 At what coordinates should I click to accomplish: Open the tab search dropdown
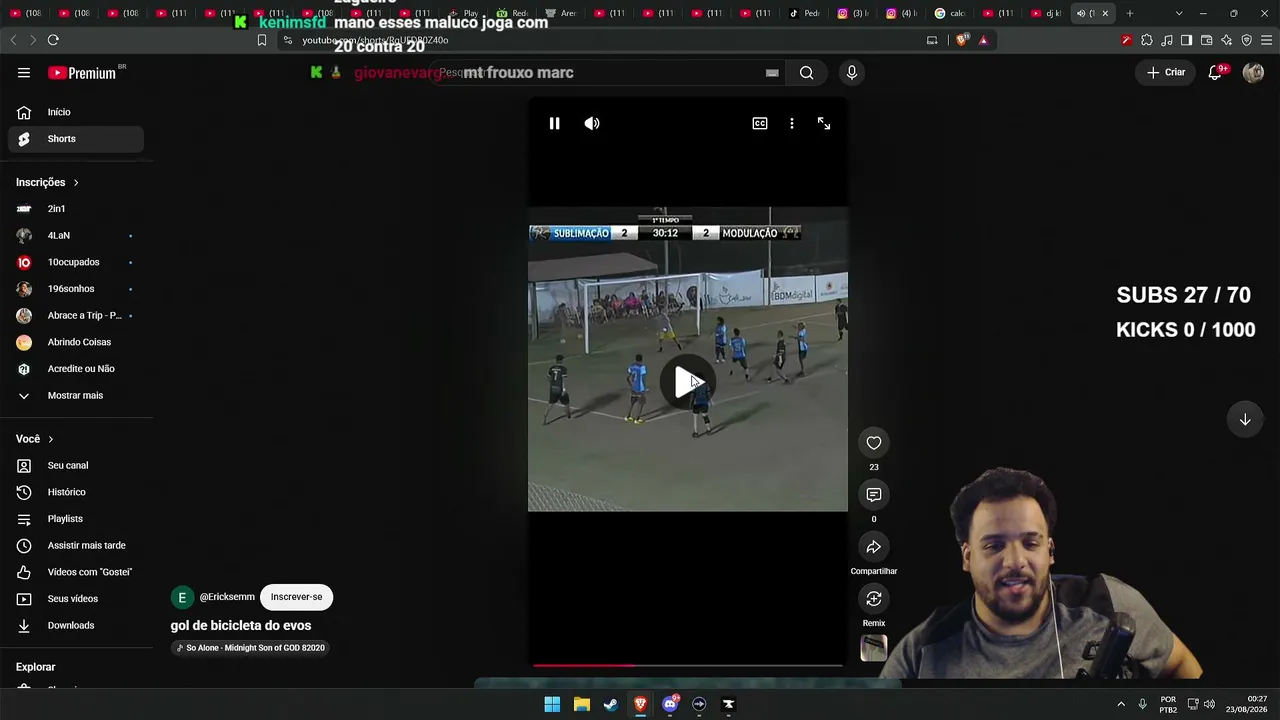[1179, 13]
